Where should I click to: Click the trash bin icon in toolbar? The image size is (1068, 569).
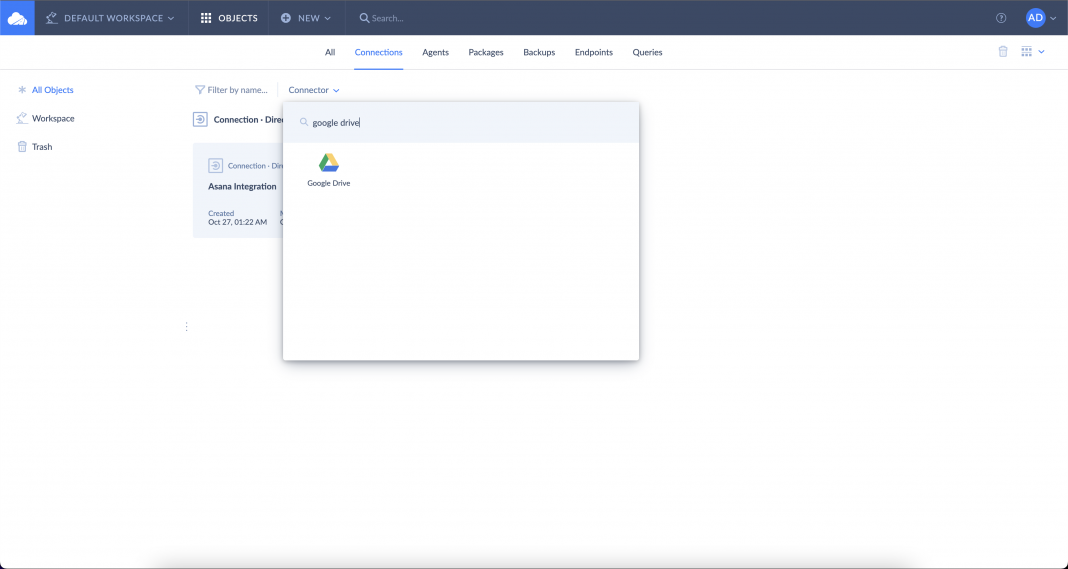[x=1003, y=52]
